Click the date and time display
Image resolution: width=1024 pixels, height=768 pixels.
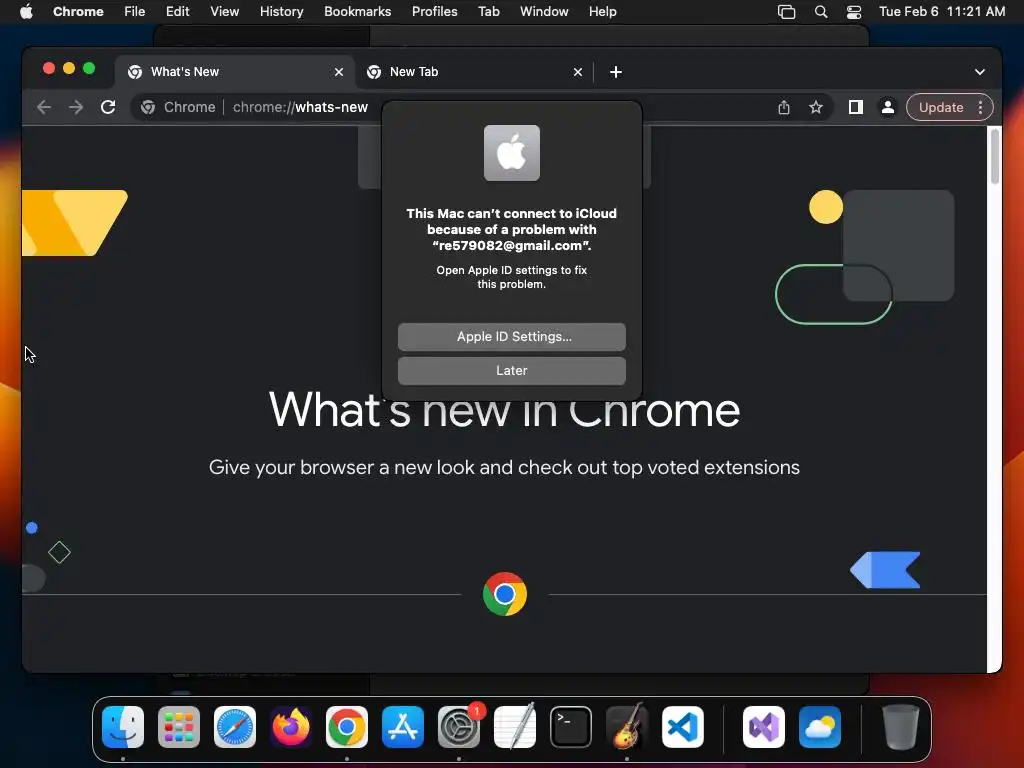(x=942, y=12)
